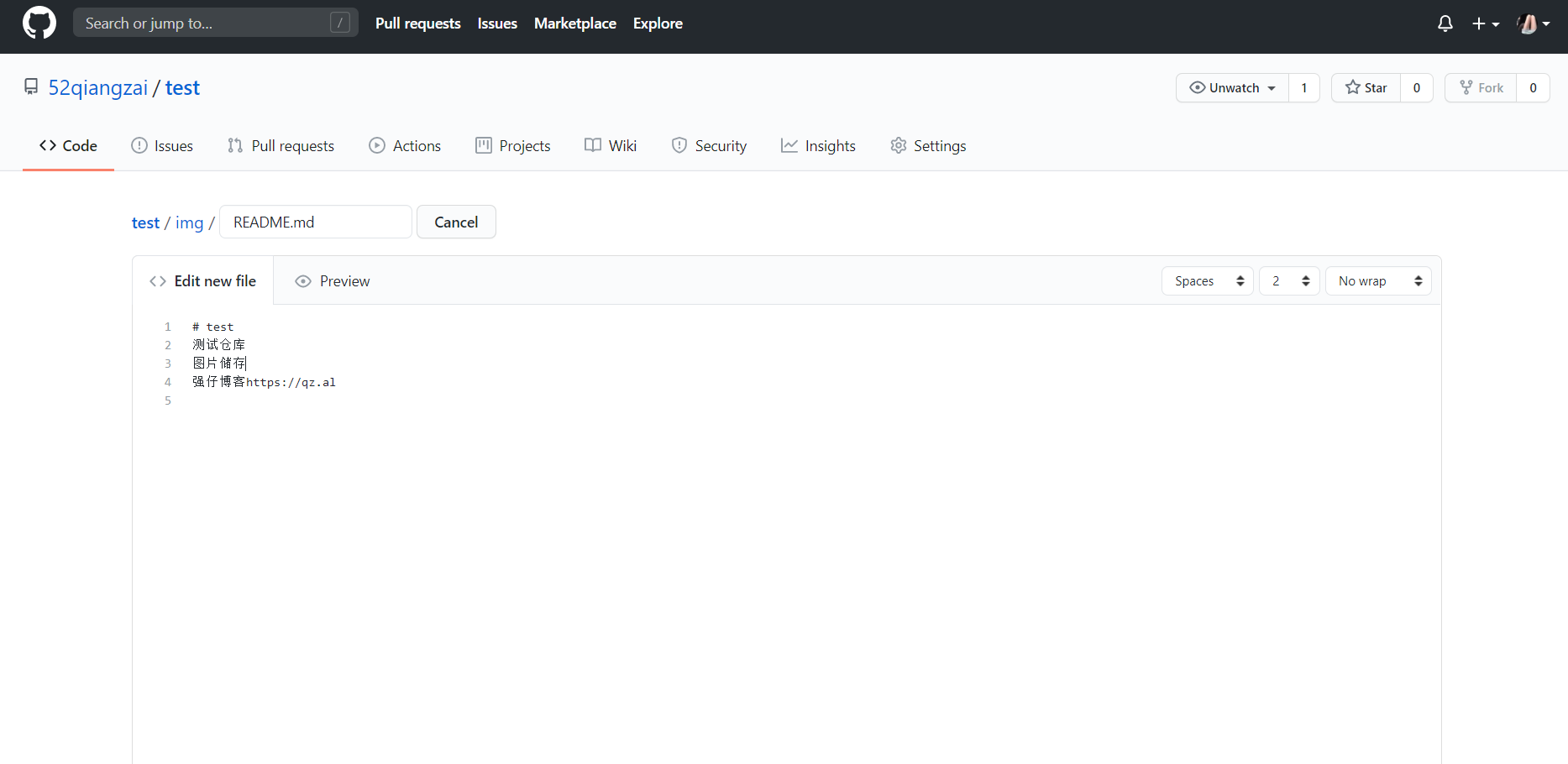Open the user avatar menu

pos(1533,24)
